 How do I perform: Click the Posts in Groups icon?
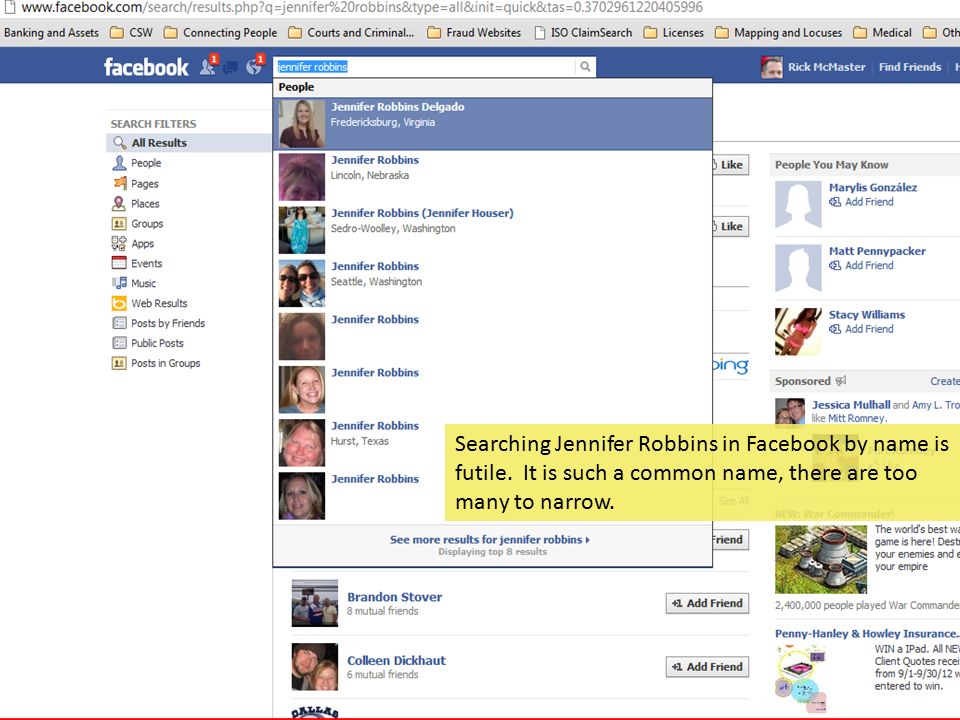119,363
